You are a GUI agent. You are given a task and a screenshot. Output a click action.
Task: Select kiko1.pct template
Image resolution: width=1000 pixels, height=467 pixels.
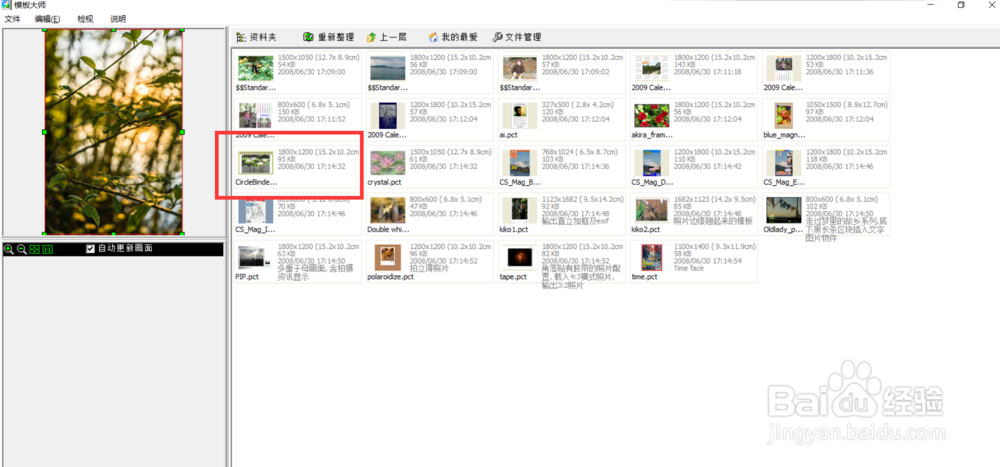pos(562,214)
